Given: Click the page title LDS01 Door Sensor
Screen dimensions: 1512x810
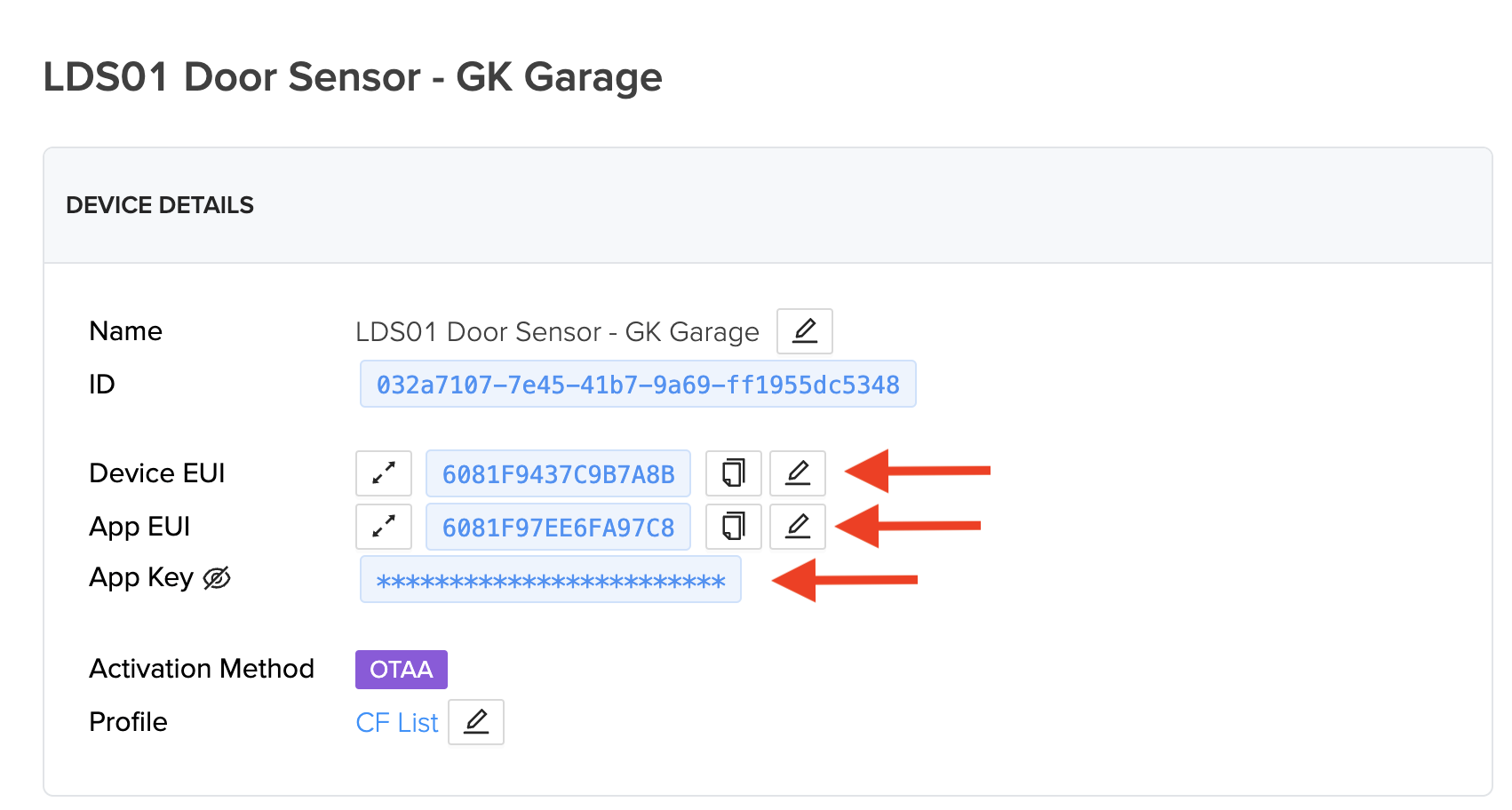Looking at the screenshot, I should (x=353, y=77).
